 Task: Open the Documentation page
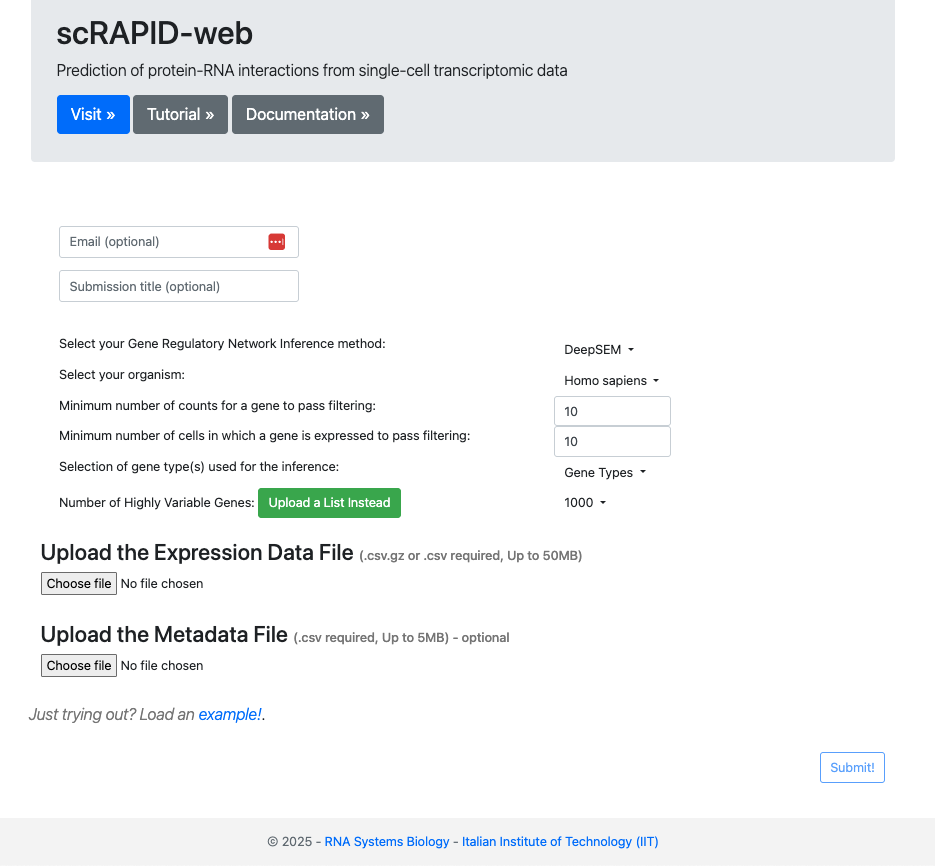pyautogui.click(x=308, y=114)
